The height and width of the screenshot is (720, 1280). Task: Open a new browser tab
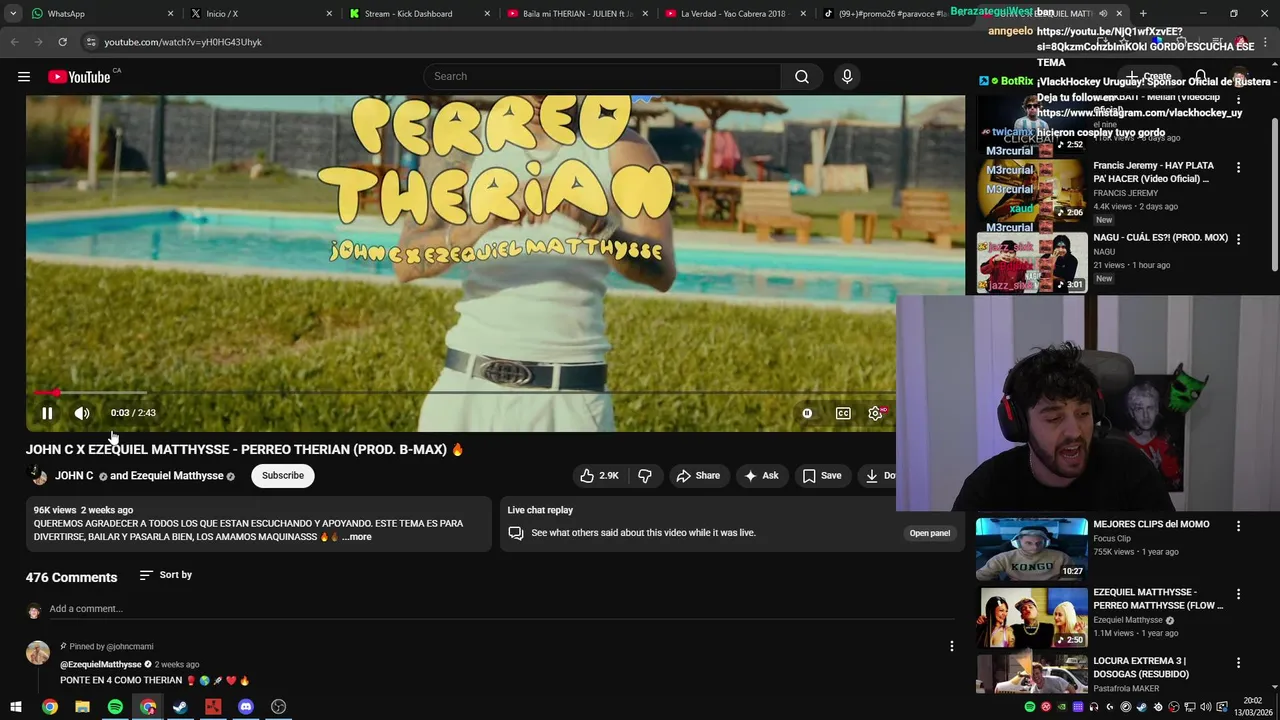[1143, 14]
